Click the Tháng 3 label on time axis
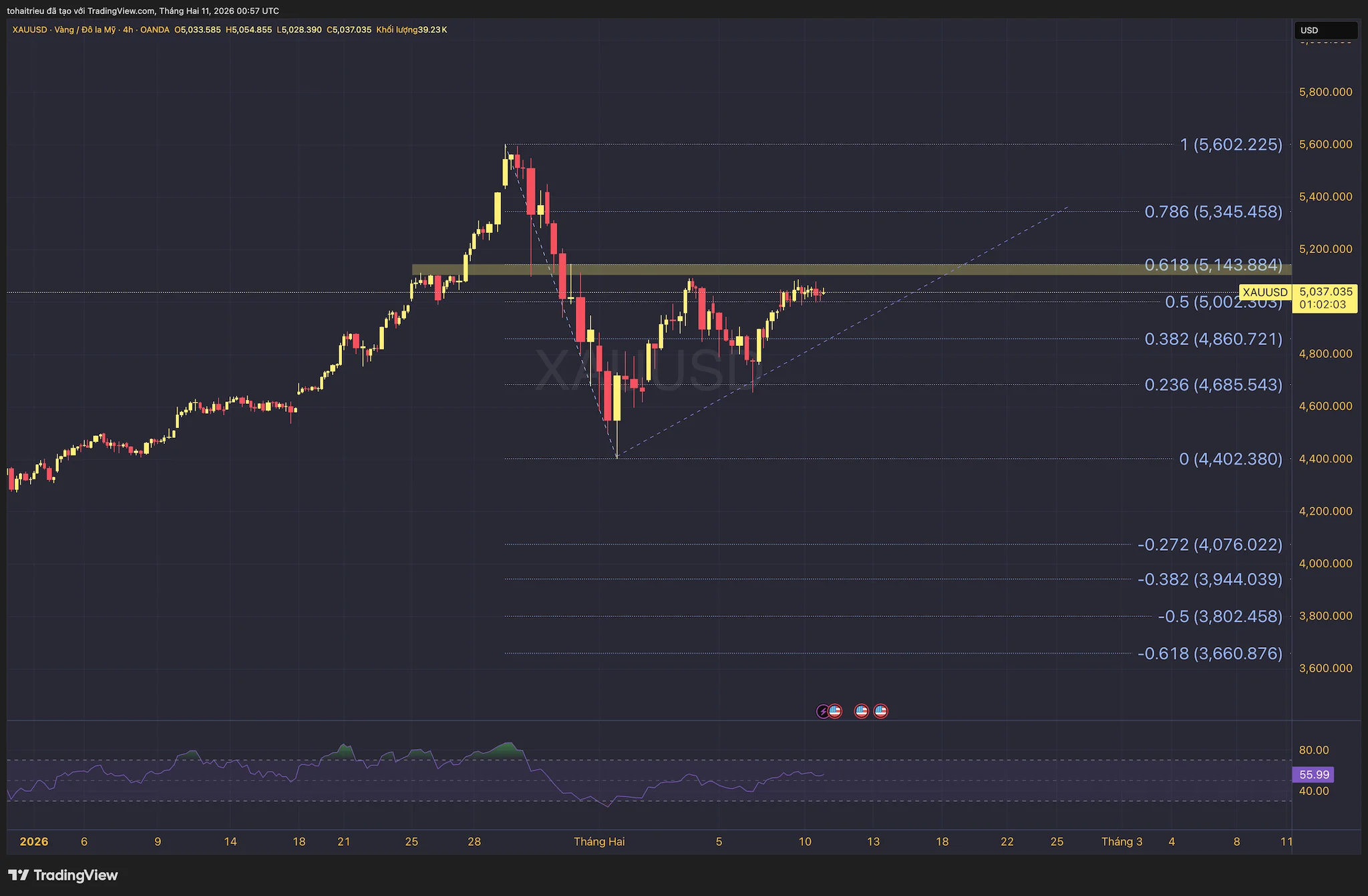The image size is (1368, 896). [1122, 841]
